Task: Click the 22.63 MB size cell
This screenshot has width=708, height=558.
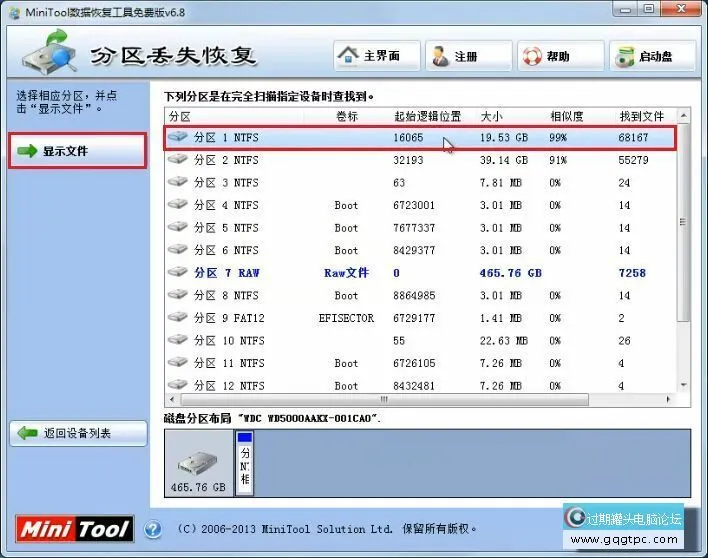Action: pyautogui.click(x=503, y=340)
